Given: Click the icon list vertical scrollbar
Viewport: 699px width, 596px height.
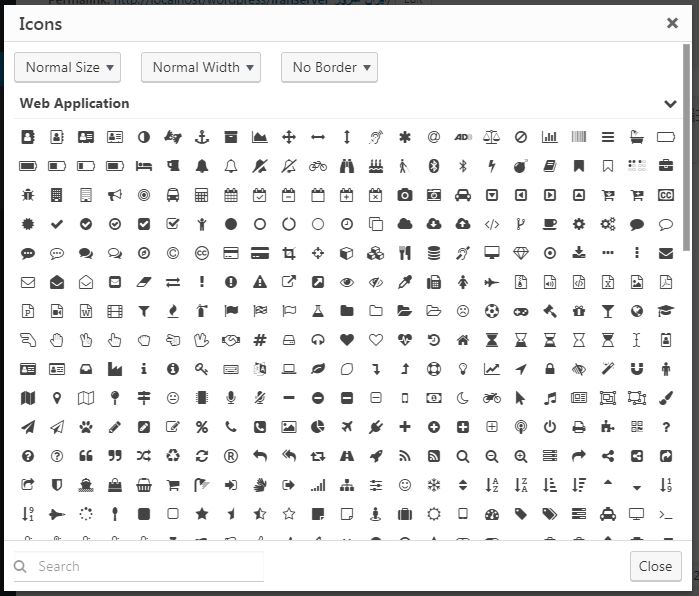Looking at the screenshot, I should [686, 147].
